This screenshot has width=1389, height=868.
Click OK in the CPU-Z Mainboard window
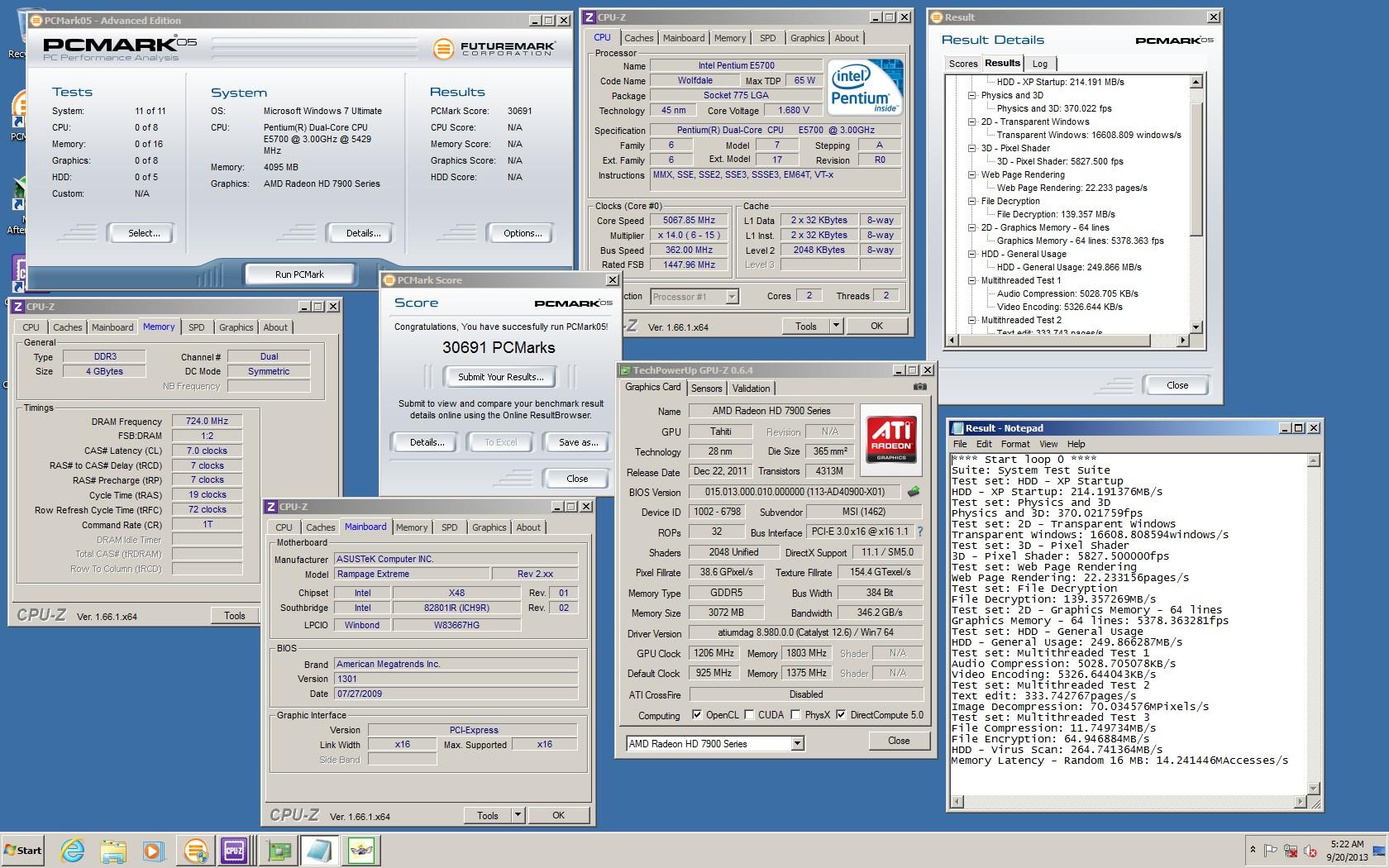(x=559, y=815)
